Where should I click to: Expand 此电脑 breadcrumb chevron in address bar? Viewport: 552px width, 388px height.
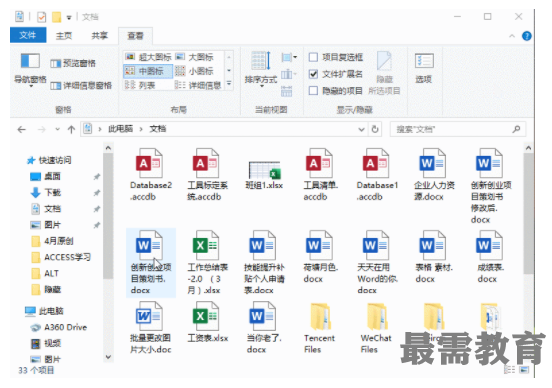pyautogui.click(x=141, y=129)
